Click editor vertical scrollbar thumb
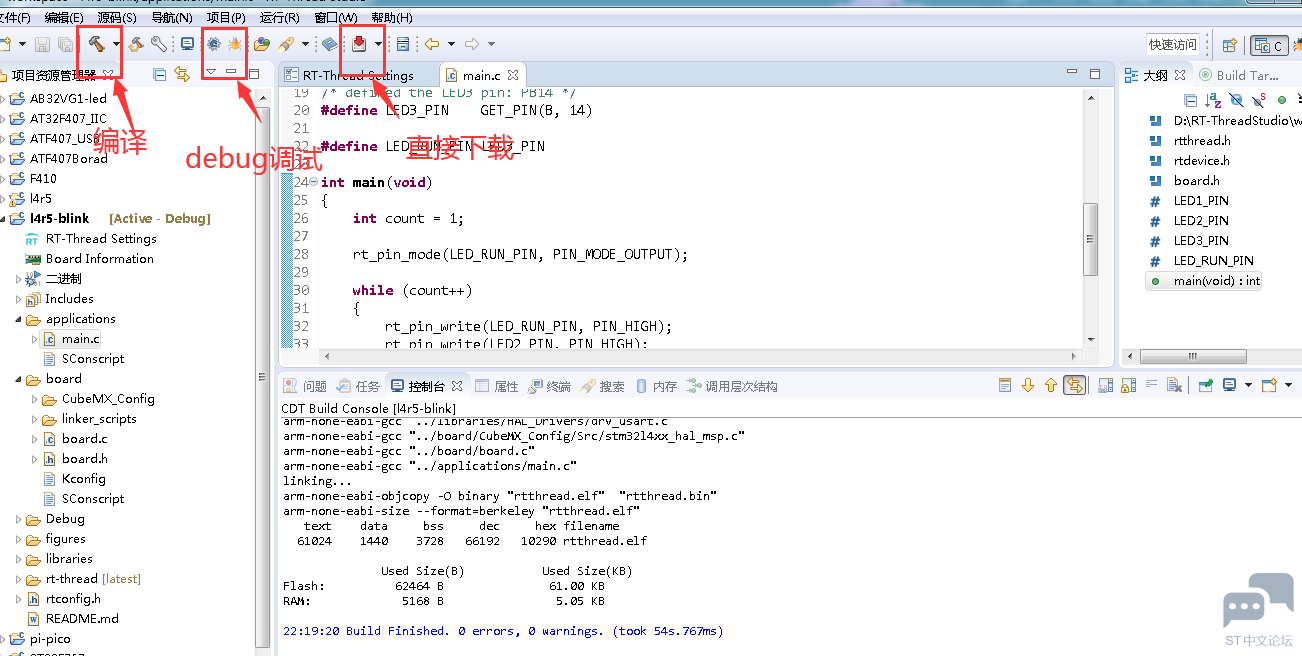 pyautogui.click(x=1091, y=238)
